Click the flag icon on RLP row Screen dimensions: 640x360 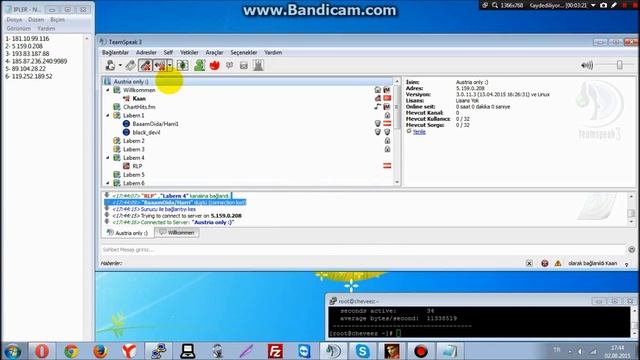387,166
